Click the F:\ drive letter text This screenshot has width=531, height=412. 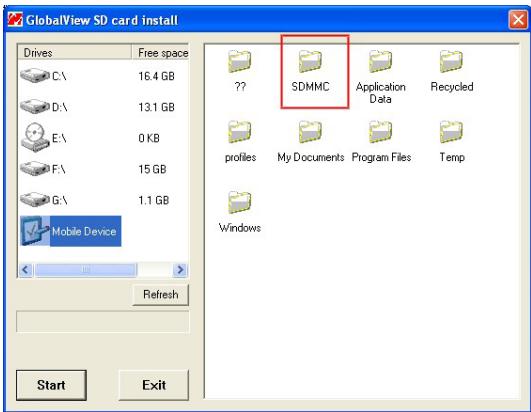[x=59, y=169]
